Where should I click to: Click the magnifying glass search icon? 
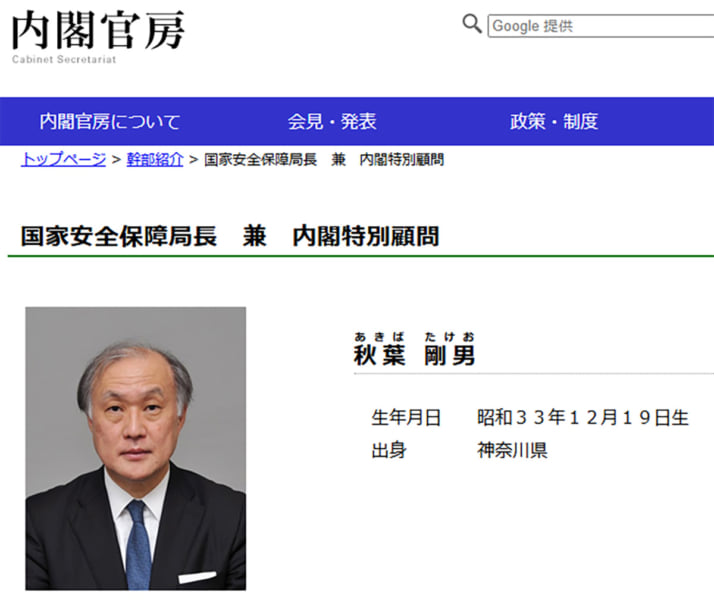click(472, 25)
